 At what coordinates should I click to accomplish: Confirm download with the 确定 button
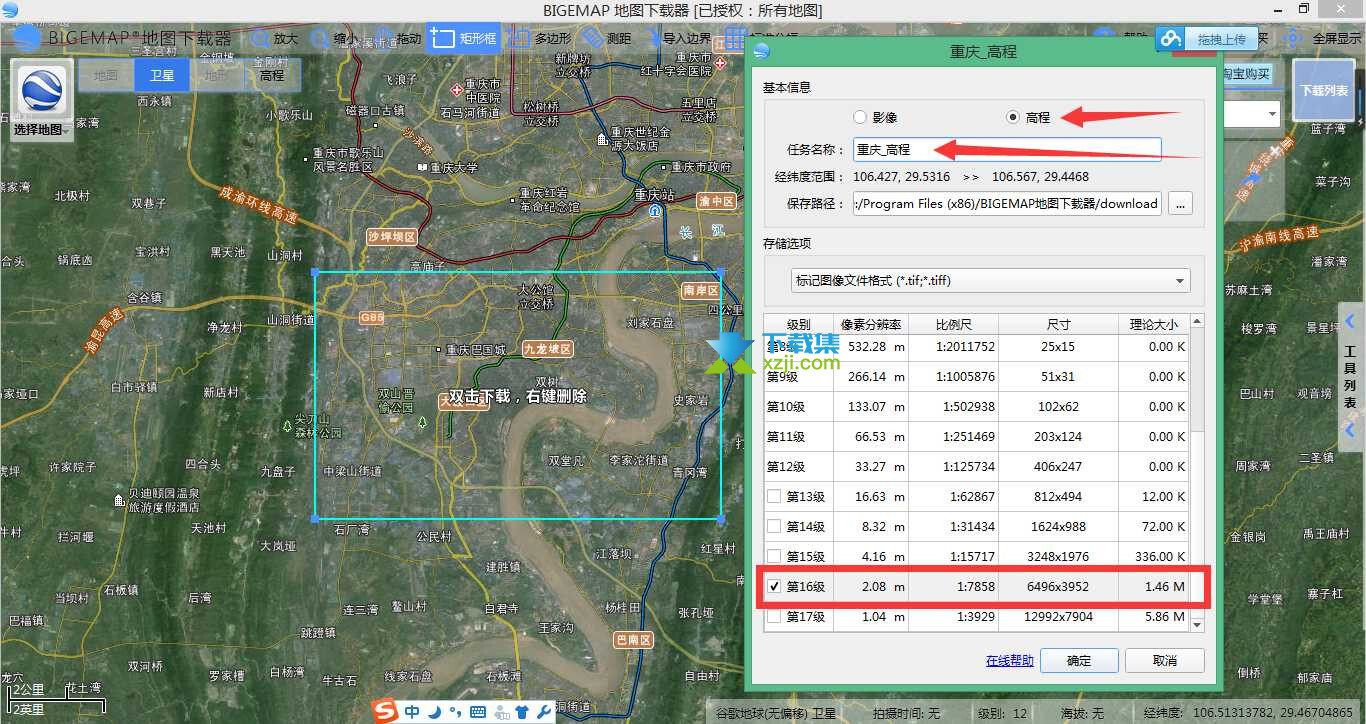tap(1079, 660)
